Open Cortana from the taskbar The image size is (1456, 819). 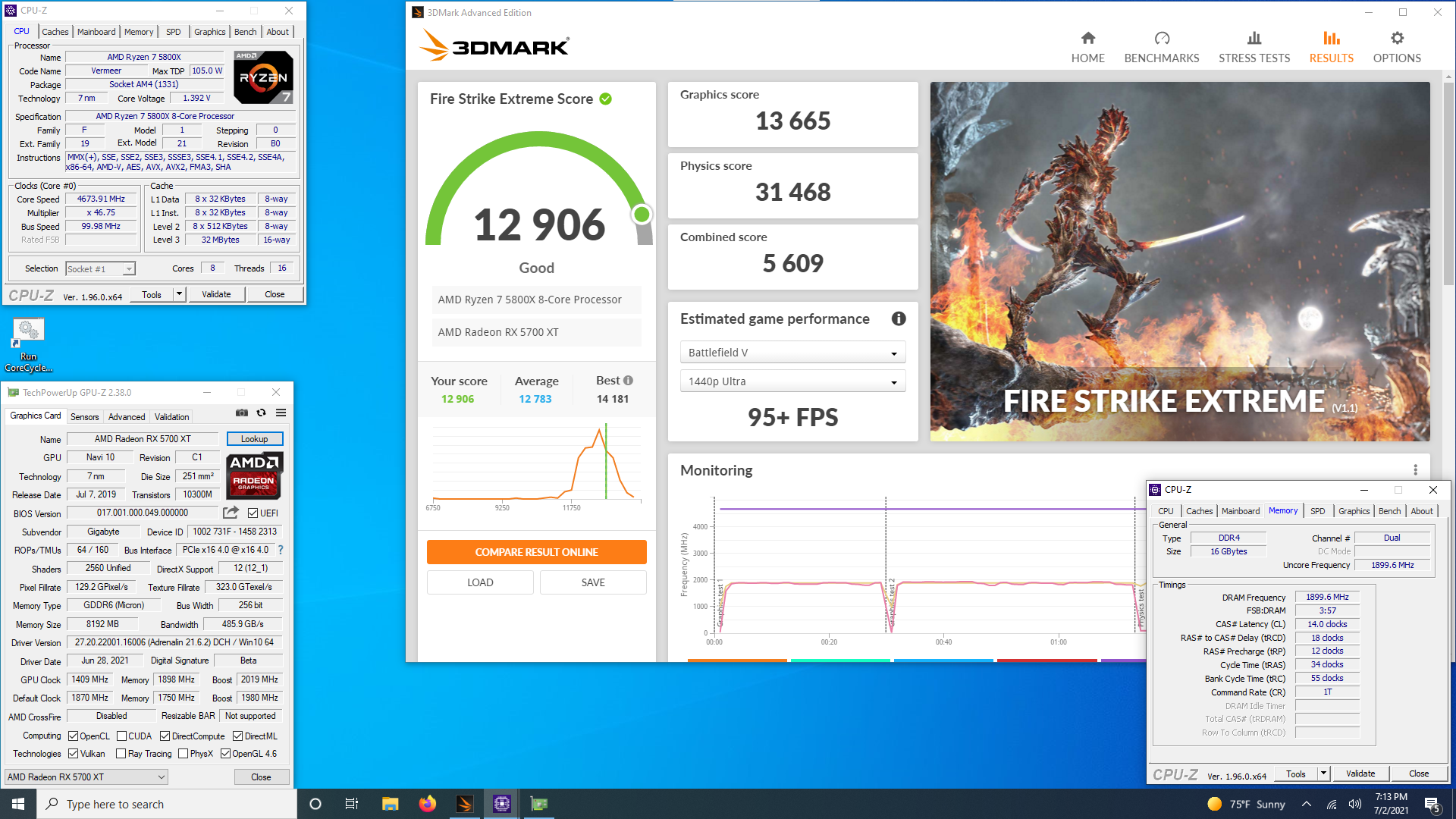(x=315, y=804)
